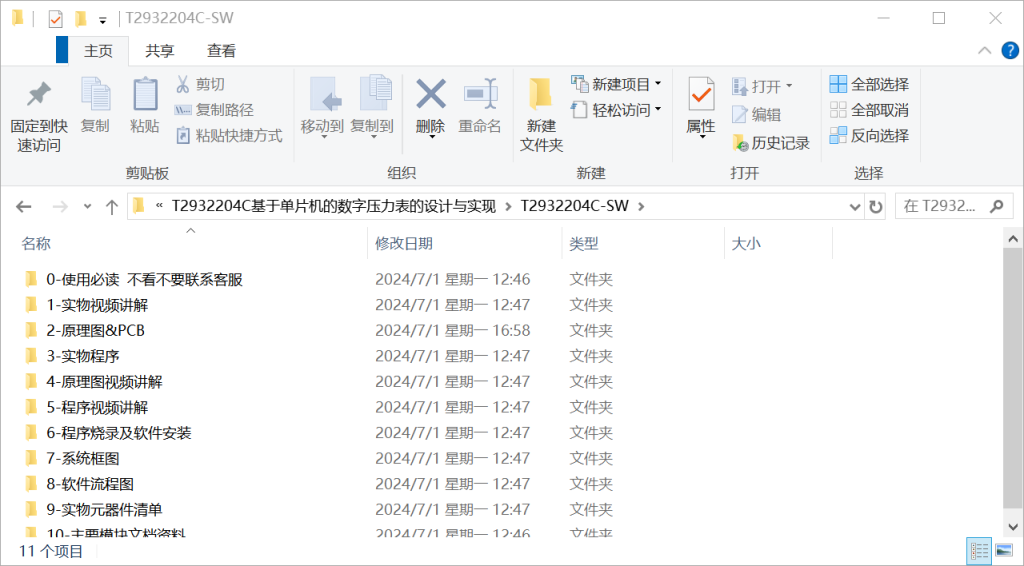The height and width of the screenshot is (566, 1024).
Task: Click the scrollbar down arrow
Action: (1013, 526)
